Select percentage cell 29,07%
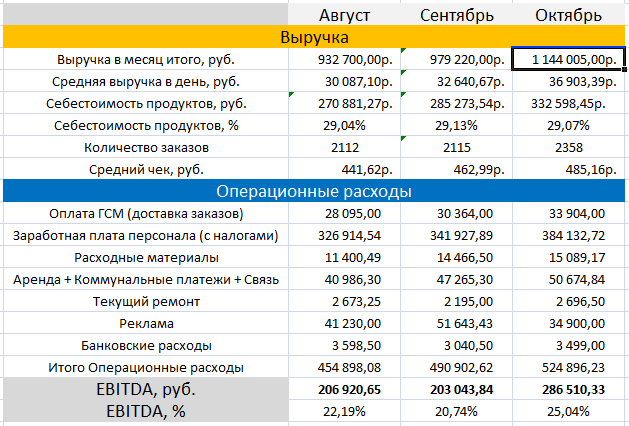This screenshot has height=426, width=629. (568, 125)
